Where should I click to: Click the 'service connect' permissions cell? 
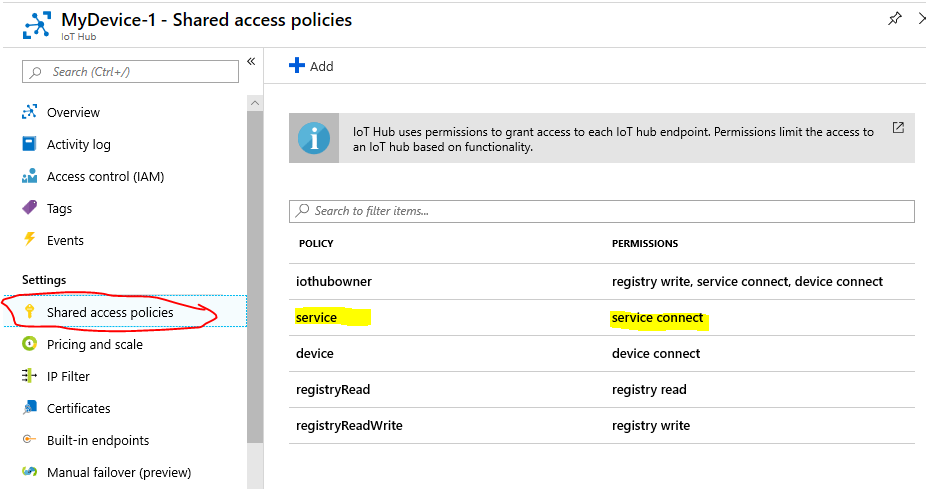pos(657,318)
